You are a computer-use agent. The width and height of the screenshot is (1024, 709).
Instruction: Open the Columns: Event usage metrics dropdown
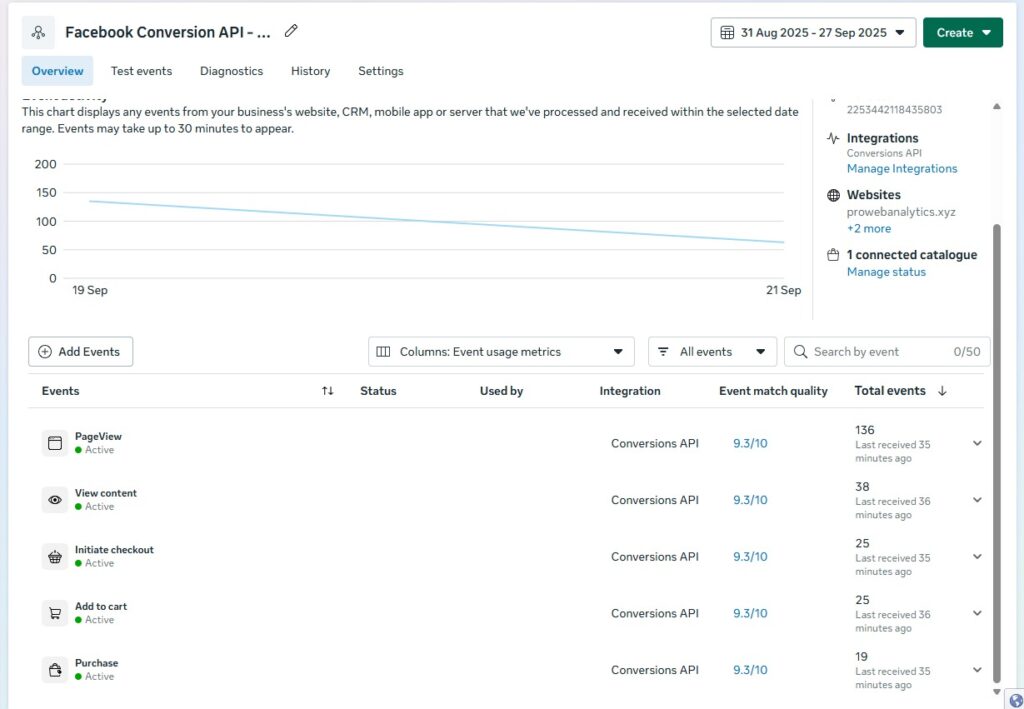pyautogui.click(x=501, y=352)
